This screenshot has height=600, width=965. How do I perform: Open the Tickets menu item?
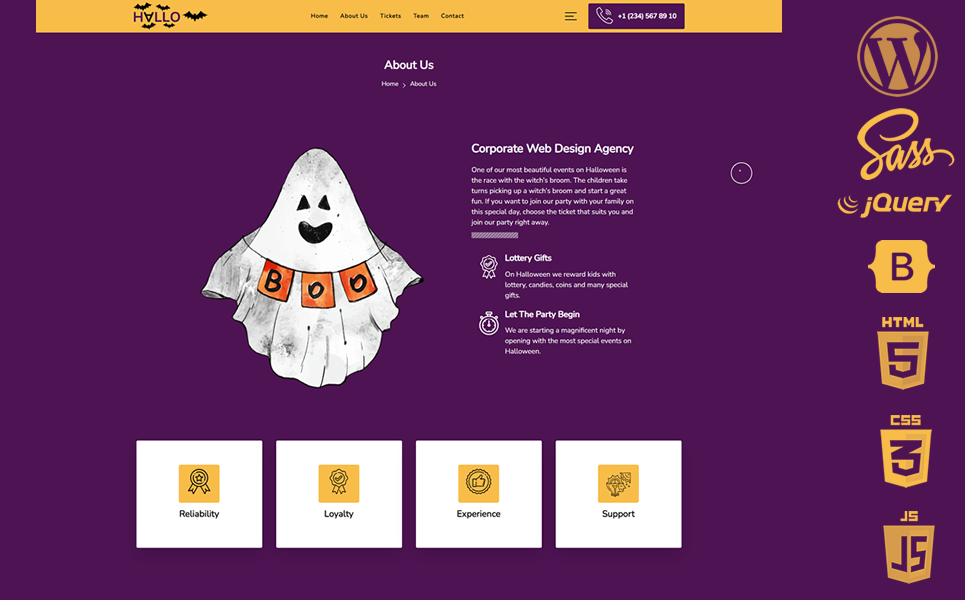[x=390, y=16]
